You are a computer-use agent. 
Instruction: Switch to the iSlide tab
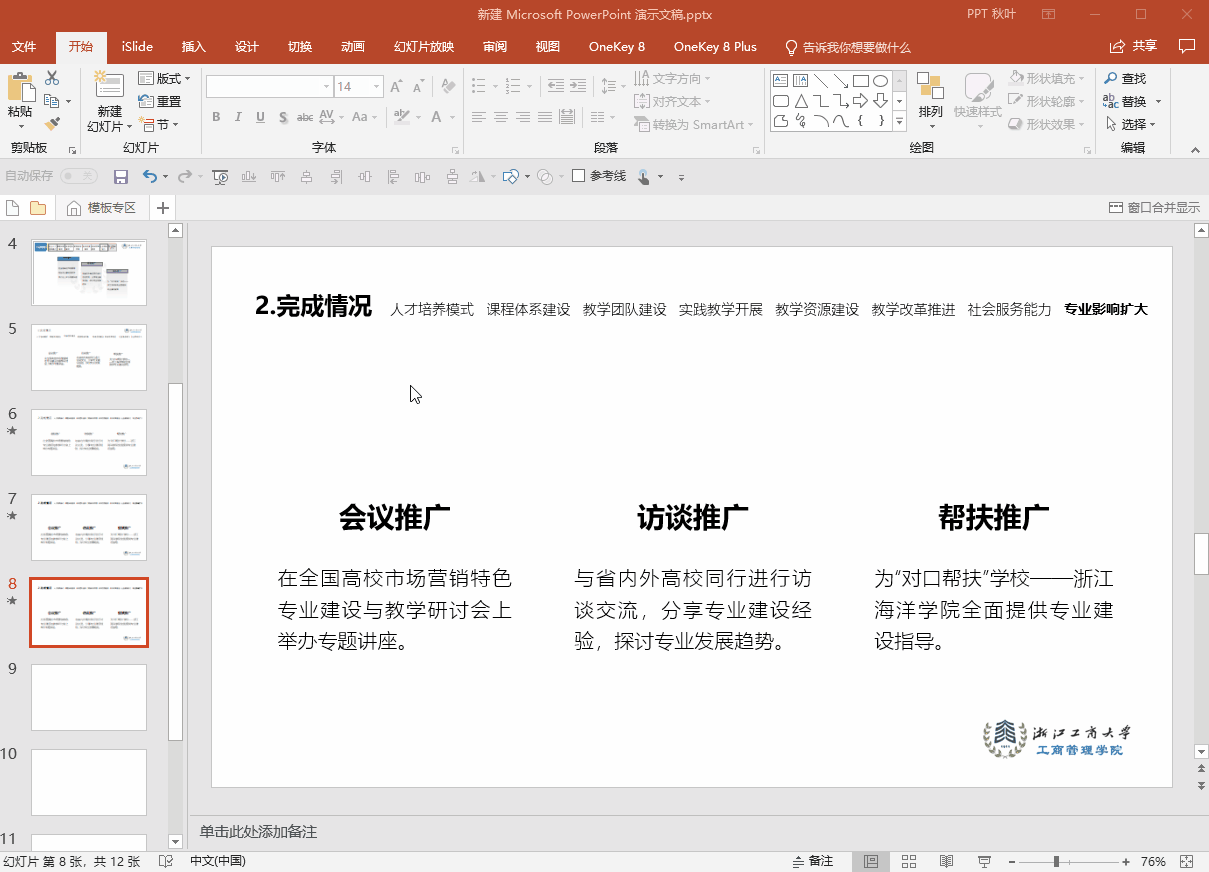pyautogui.click(x=137, y=47)
